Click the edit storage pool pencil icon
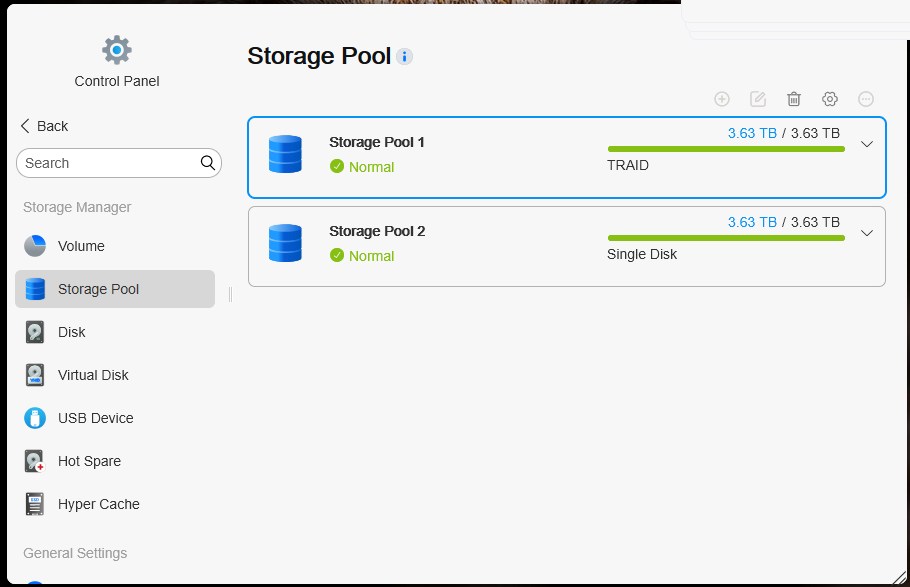Image resolution: width=910 pixels, height=587 pixels. pos(757,99)
